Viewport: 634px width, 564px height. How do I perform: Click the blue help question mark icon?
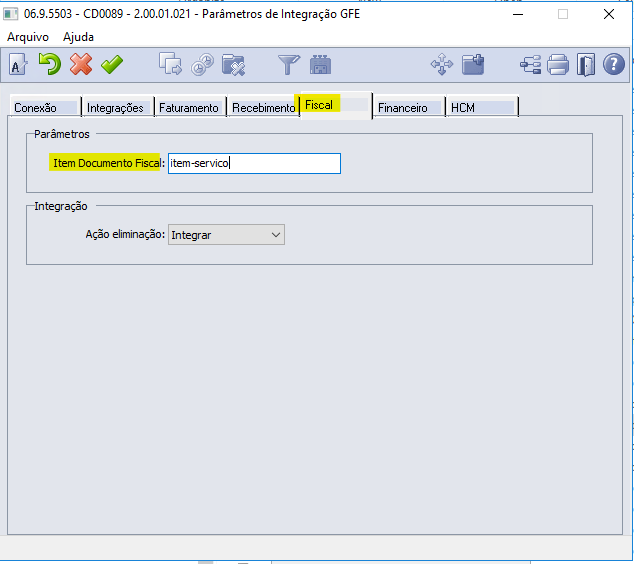614,65
